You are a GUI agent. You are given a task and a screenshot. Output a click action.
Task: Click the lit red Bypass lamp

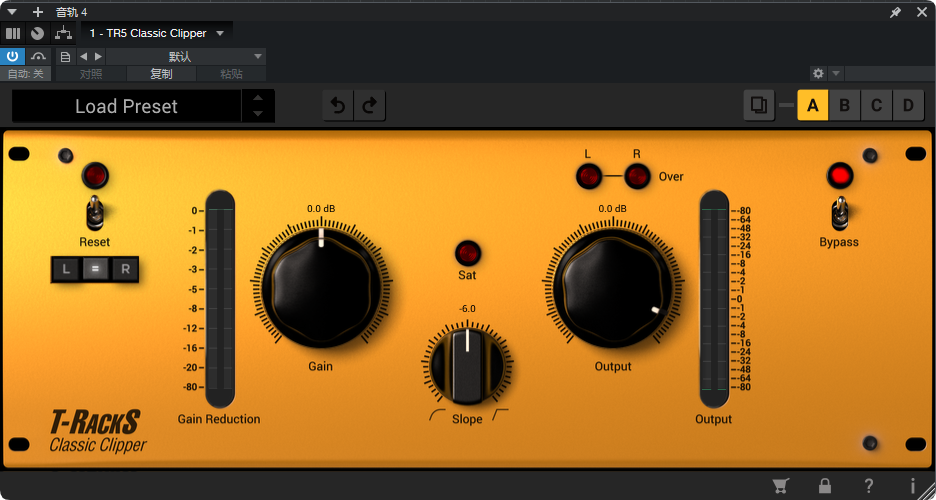839,175
